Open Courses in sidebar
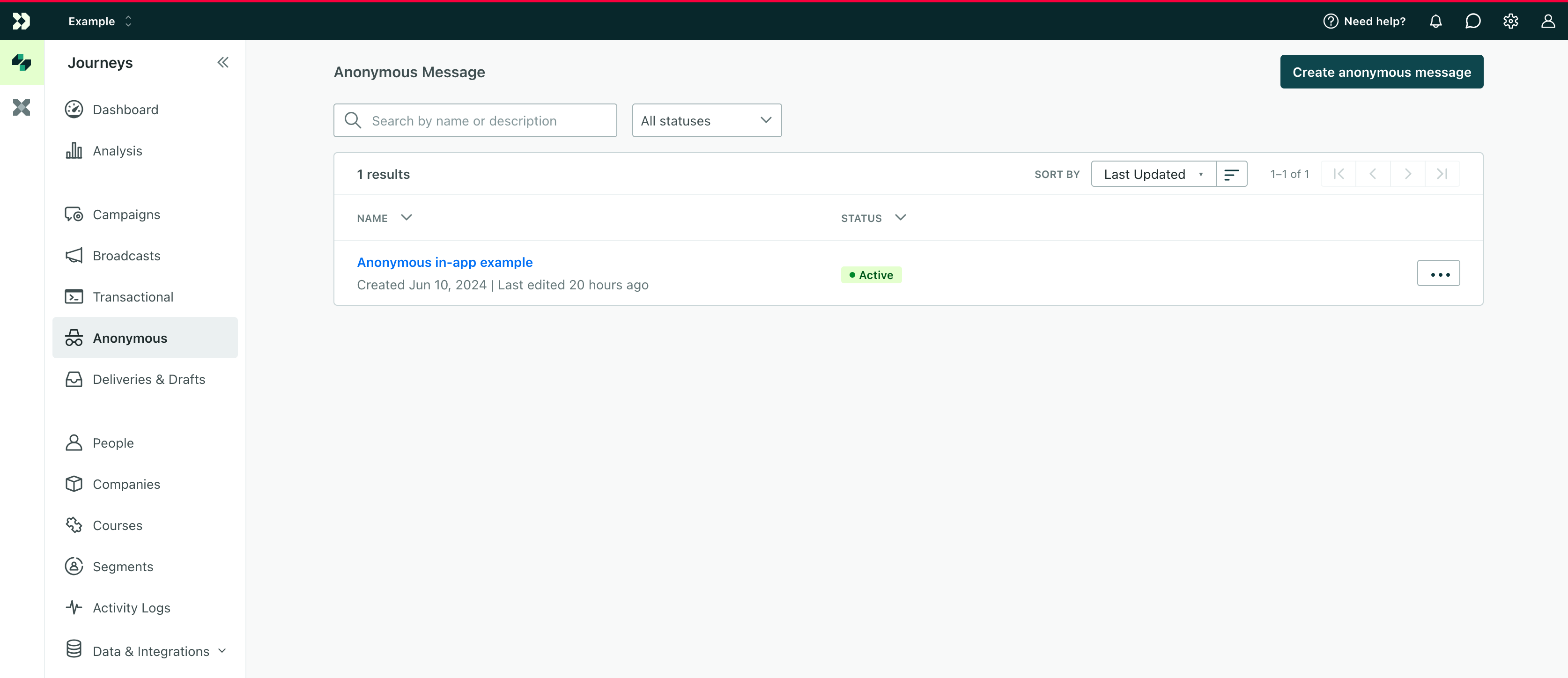Viewport: 1568px width, 678px height. click(x=145, y=524)
